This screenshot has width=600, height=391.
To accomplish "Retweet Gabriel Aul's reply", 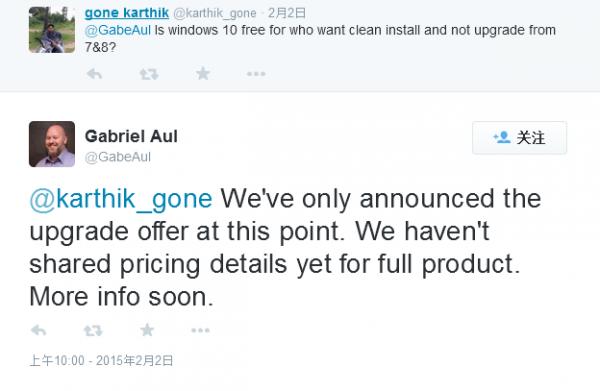I will tap(93, 330).
